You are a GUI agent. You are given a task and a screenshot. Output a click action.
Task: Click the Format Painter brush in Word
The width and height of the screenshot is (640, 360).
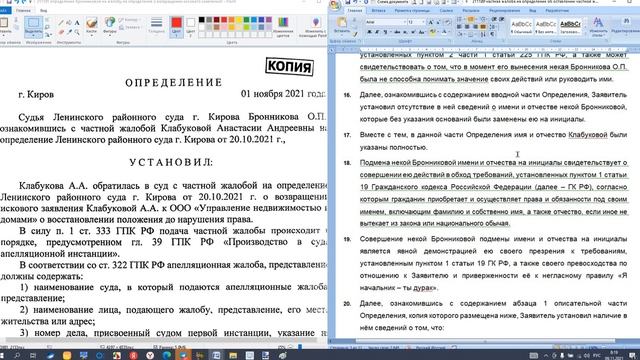(x=355, y=34)
